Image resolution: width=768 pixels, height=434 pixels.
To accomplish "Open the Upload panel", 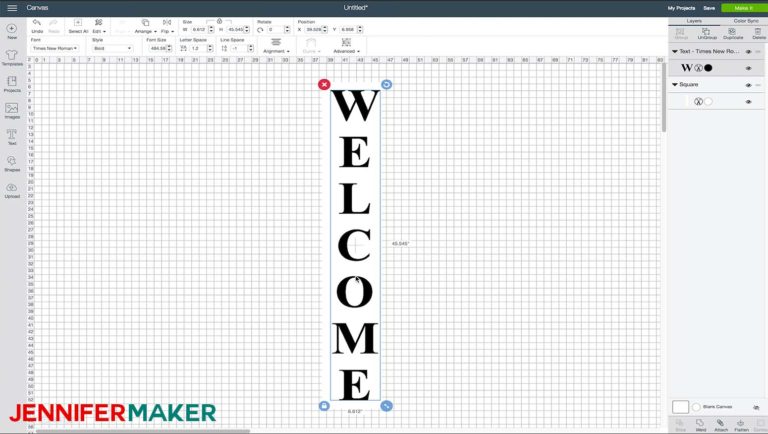I will [x=12, y=191].
